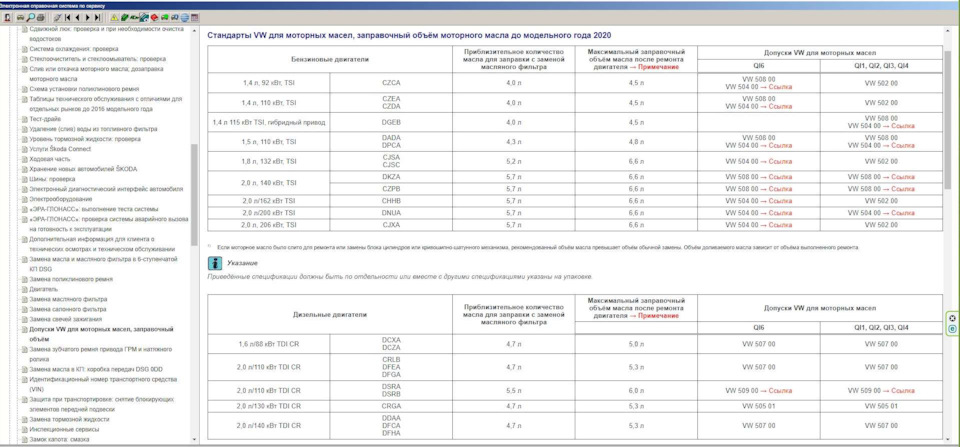
Task: Click 'Ссылка' link in DGEB hybrid row
Action: coord(903,126)
